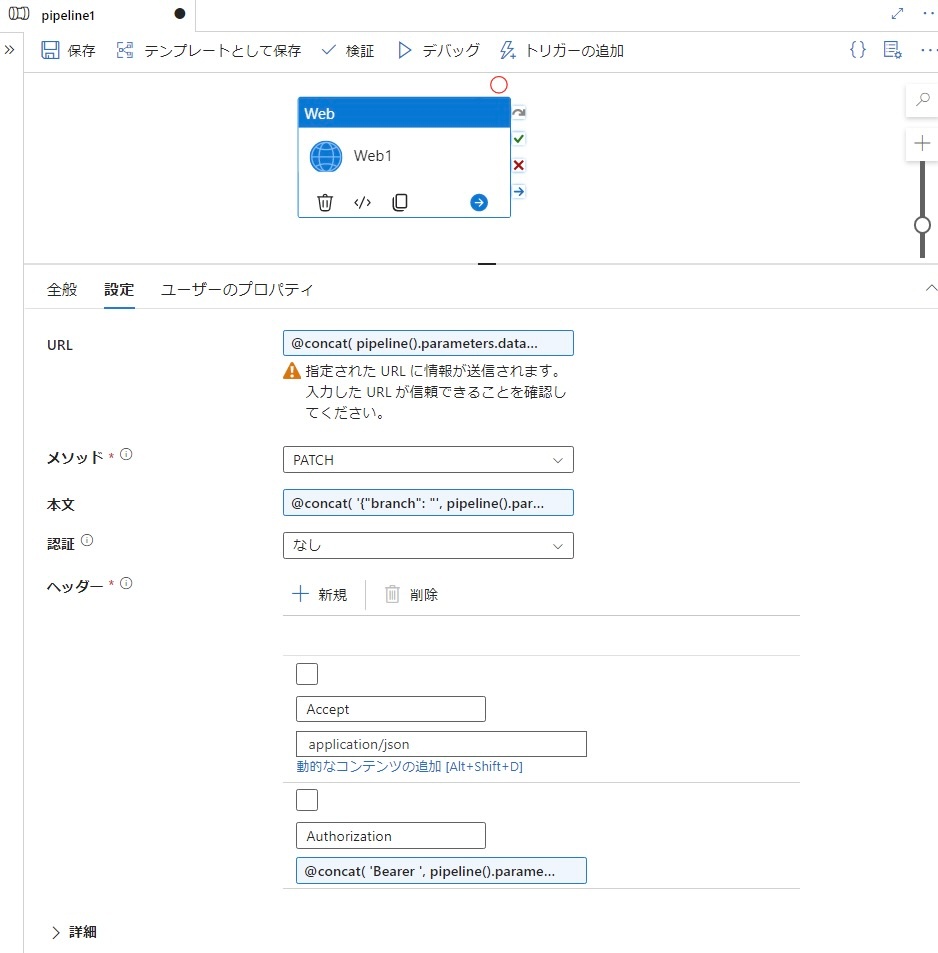Image resolution: width=938 pixels, height=953 pixels.
Task: Click the URL expression field
Action: click(428, 343)
